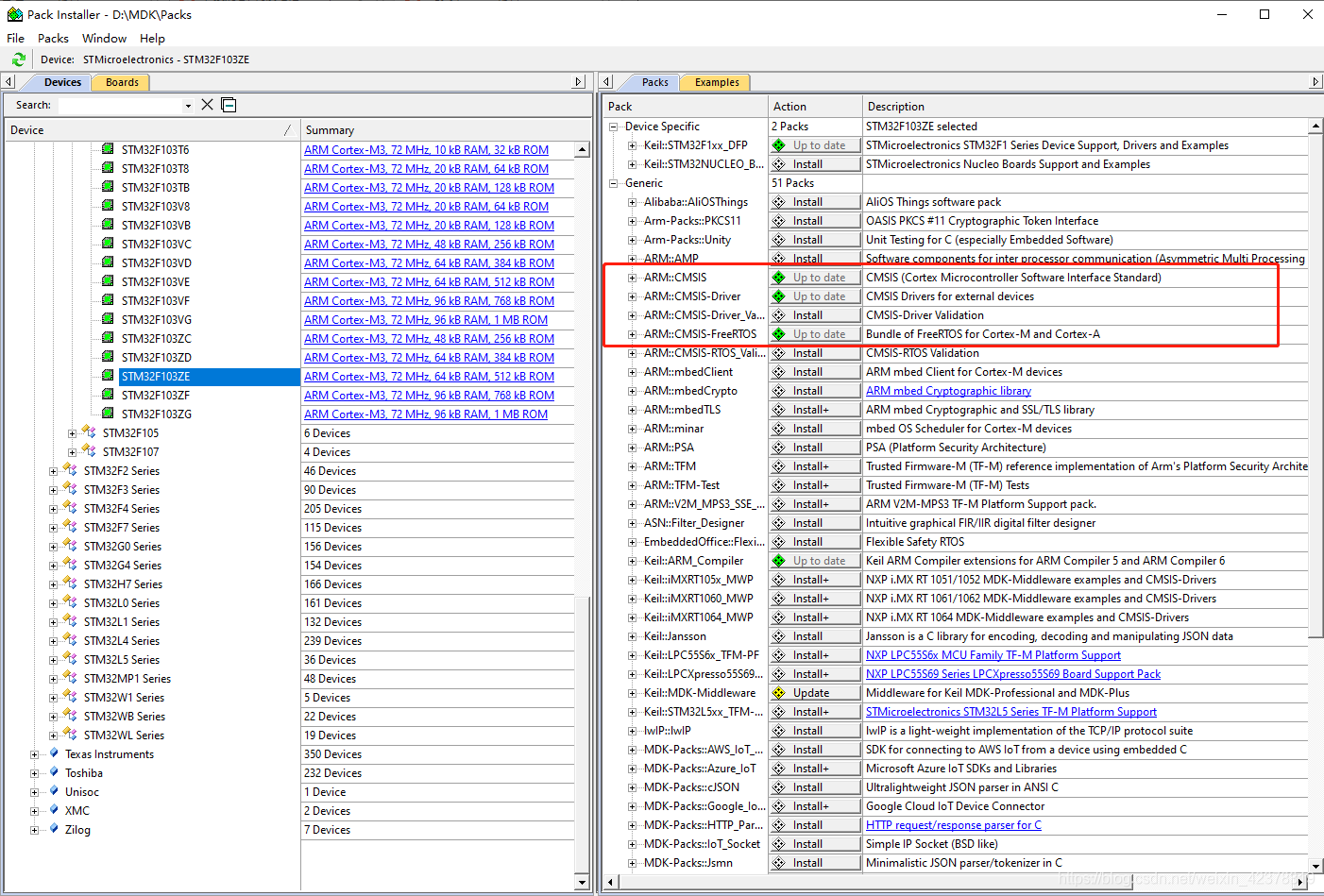The height and width of the screenshot is (896, 1324).
Task: Click the Zilog vendor icon
Action: [x=54, y=829]
